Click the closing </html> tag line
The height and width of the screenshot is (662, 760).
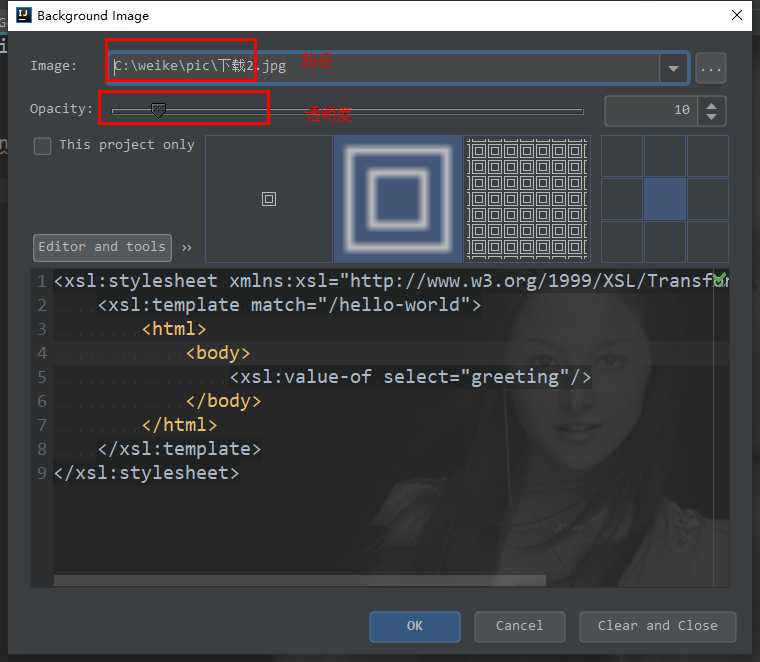click(x=180, y=425)
